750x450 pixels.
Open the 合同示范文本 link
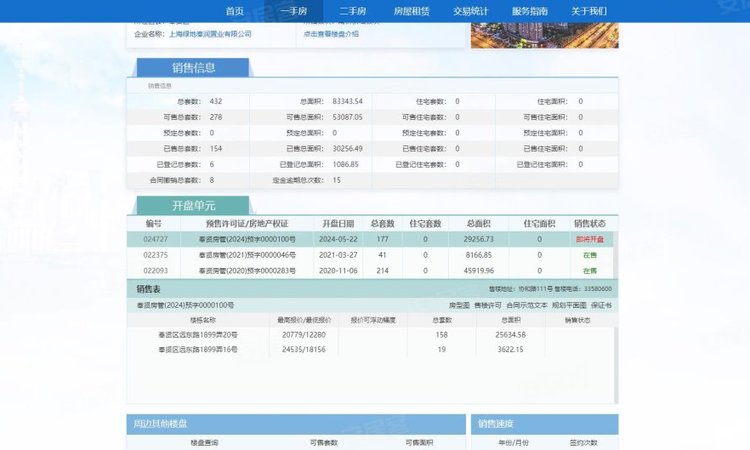click(x=527, y=305)
